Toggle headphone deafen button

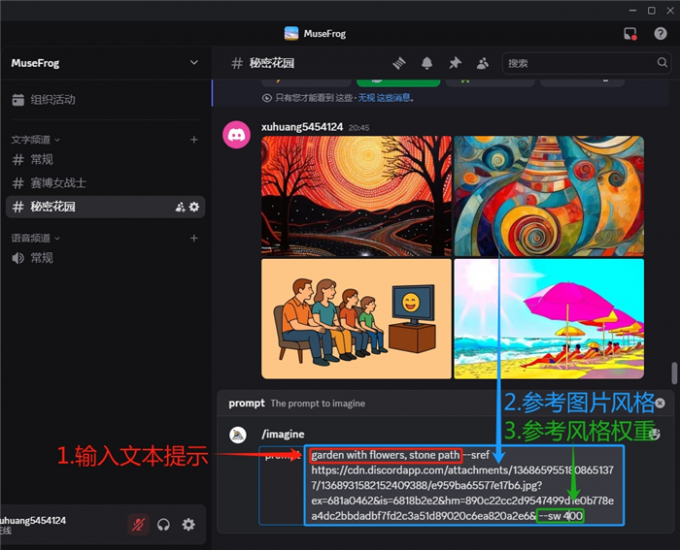point(163,525)
